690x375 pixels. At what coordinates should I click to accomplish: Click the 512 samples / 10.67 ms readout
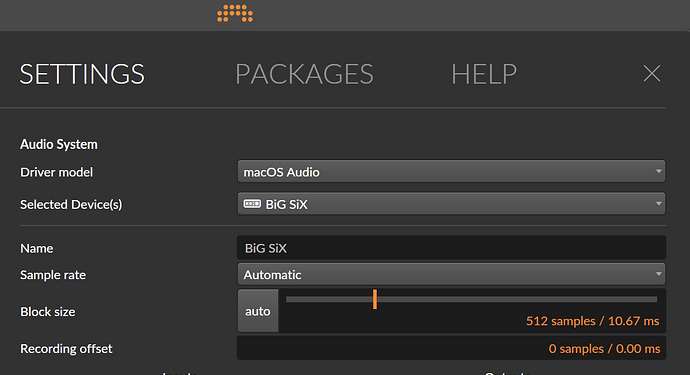[592, 321]
